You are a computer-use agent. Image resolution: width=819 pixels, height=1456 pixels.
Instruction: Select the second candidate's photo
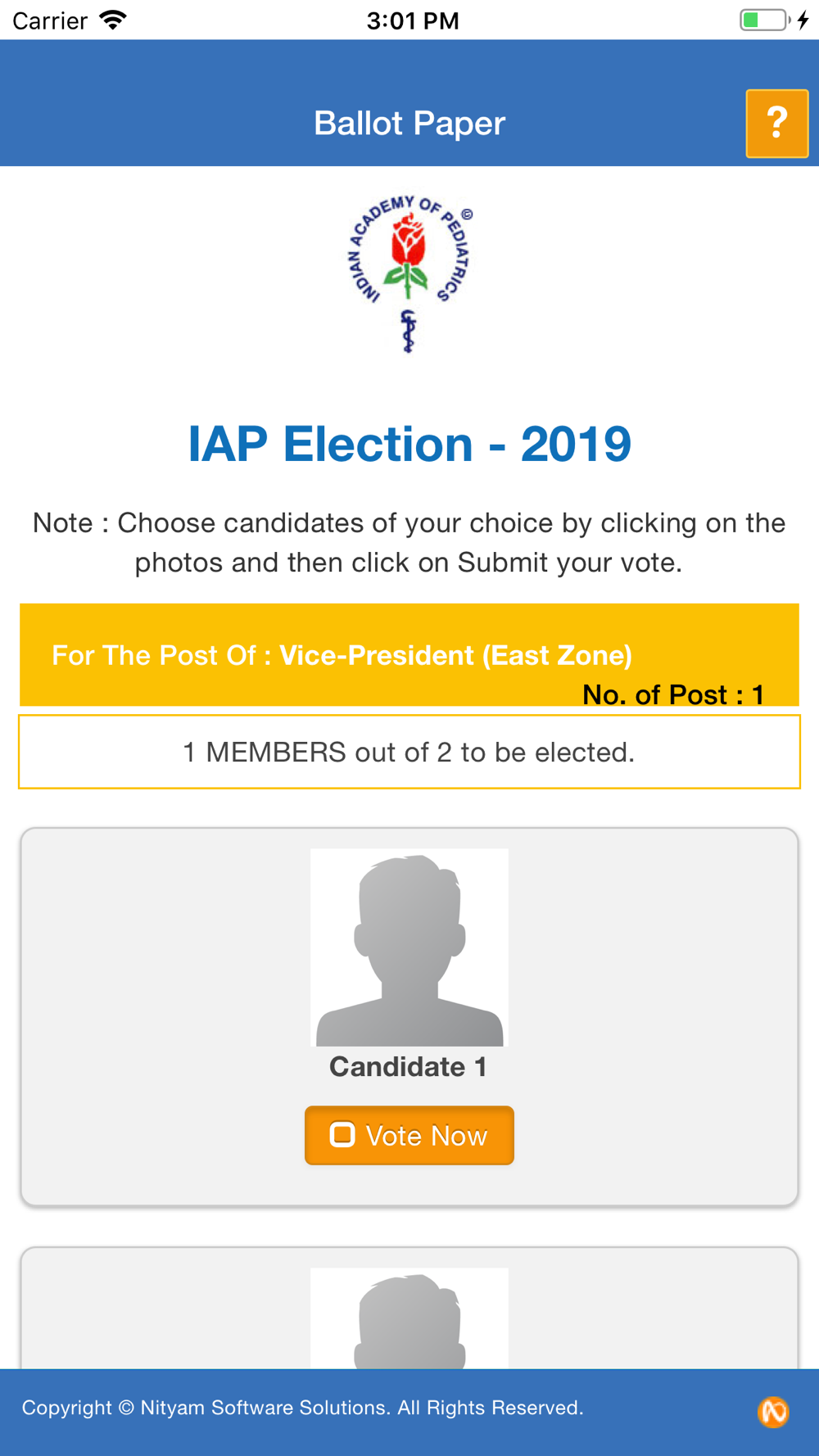(x=409, y=1318)
